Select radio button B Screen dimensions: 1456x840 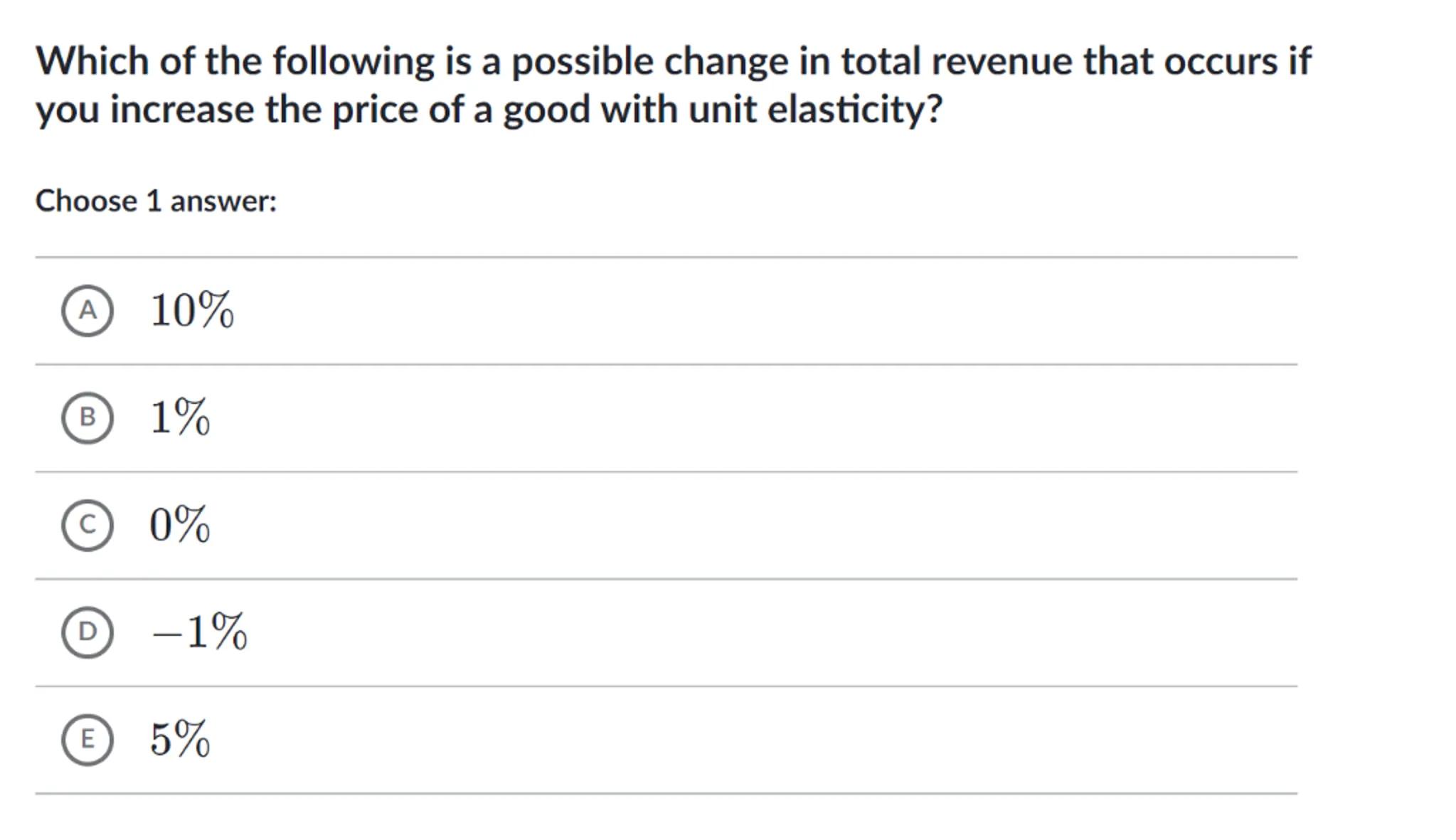click(x=87, y=418)
